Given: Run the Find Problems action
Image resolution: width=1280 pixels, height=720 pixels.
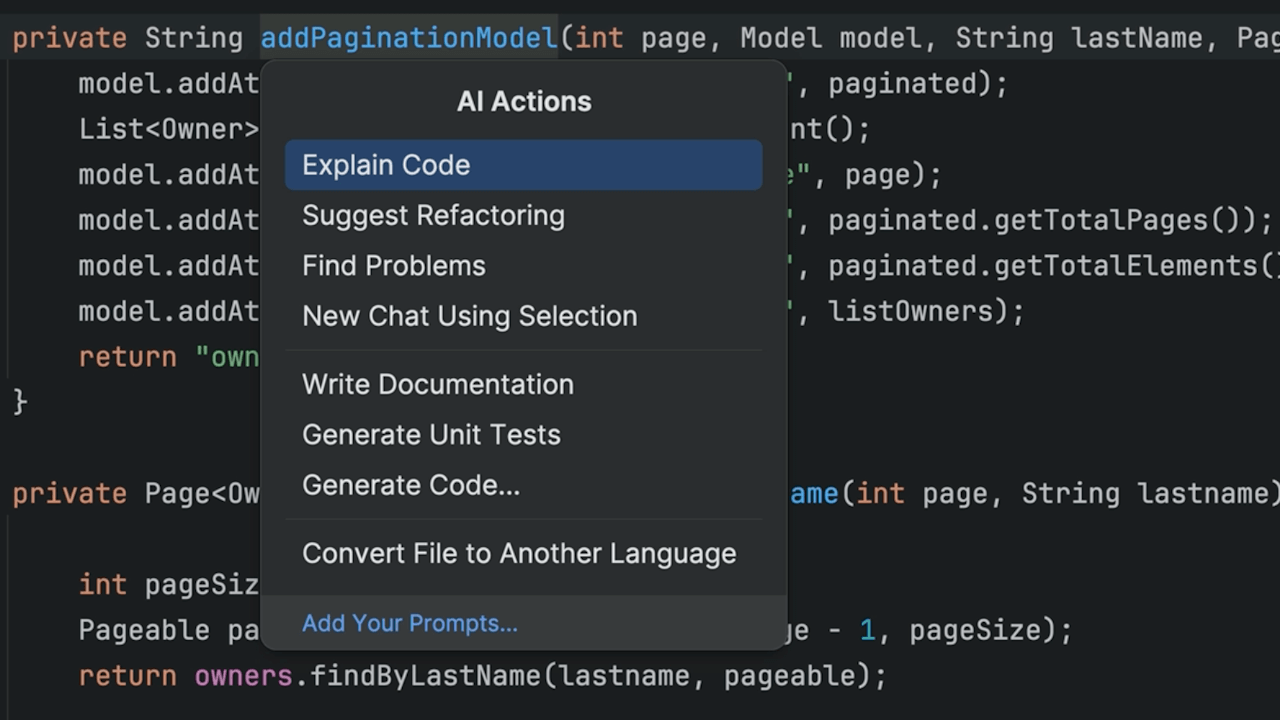Looking at the screenshot, I should (393, 265).
